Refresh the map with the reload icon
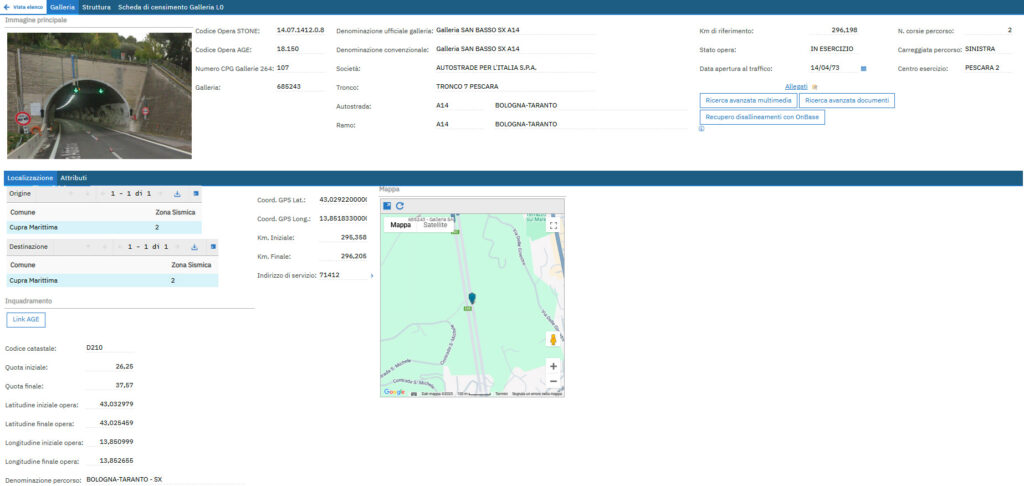This screenshot has width=1024, height=486. click(400, 205)
